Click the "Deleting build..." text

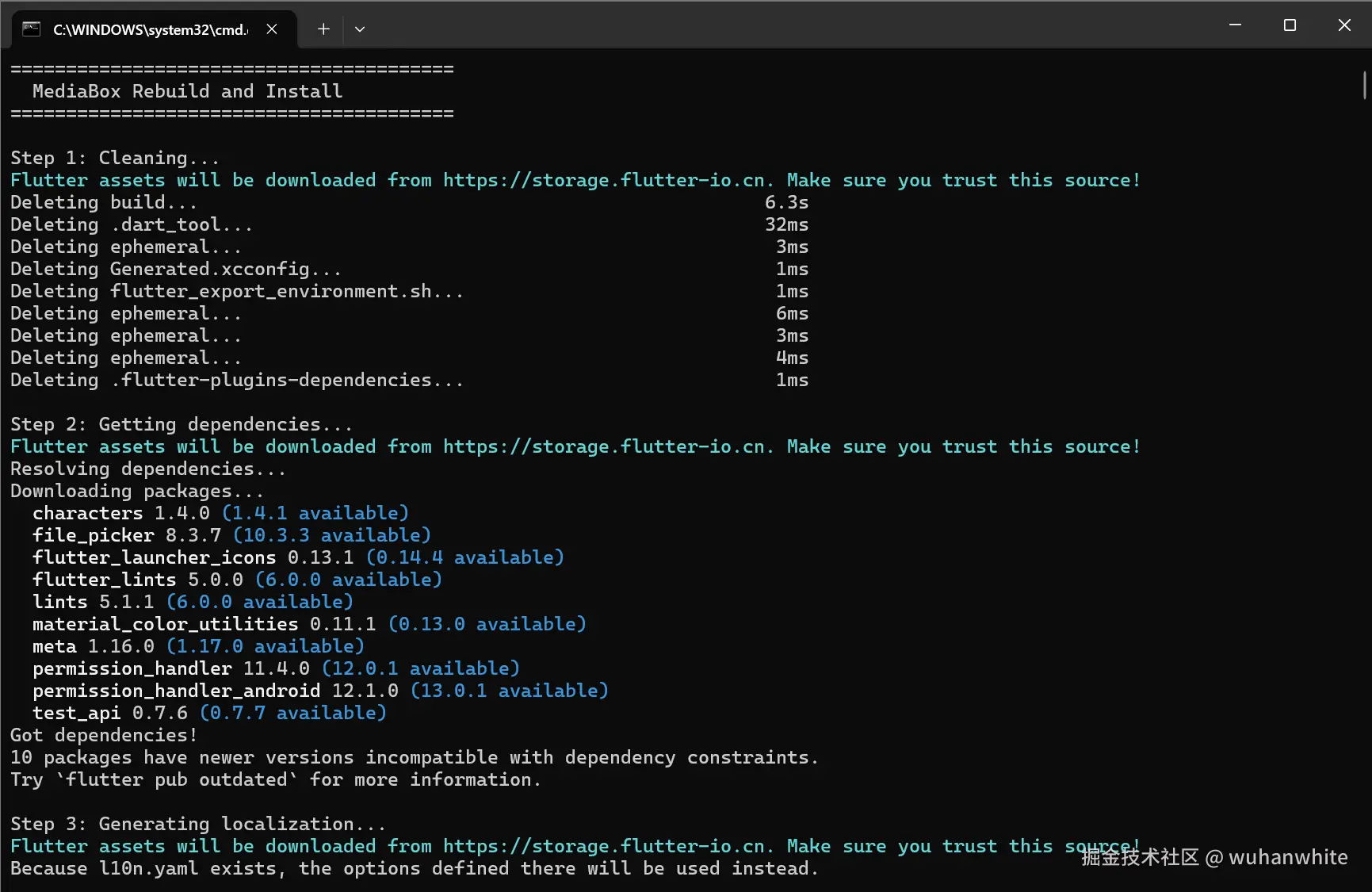[104, 202]
